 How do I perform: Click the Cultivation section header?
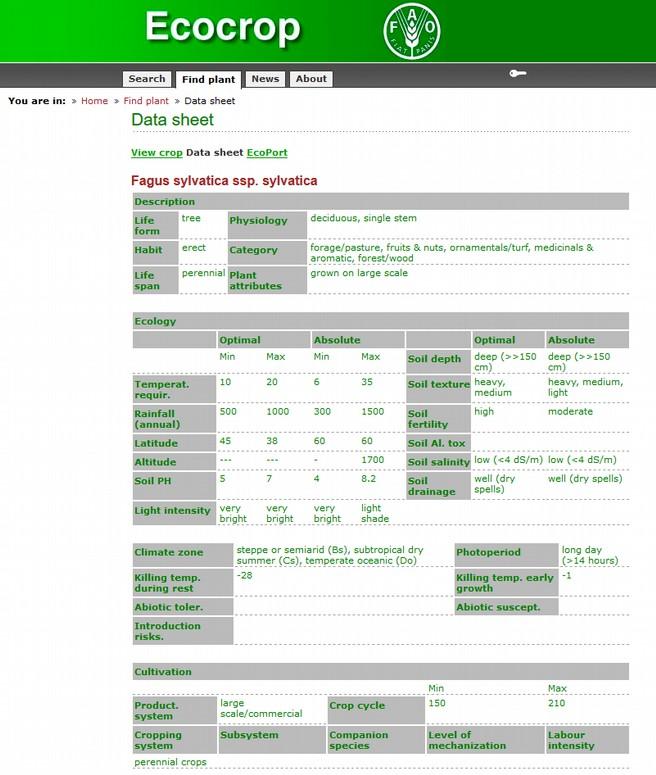[381, 672]
